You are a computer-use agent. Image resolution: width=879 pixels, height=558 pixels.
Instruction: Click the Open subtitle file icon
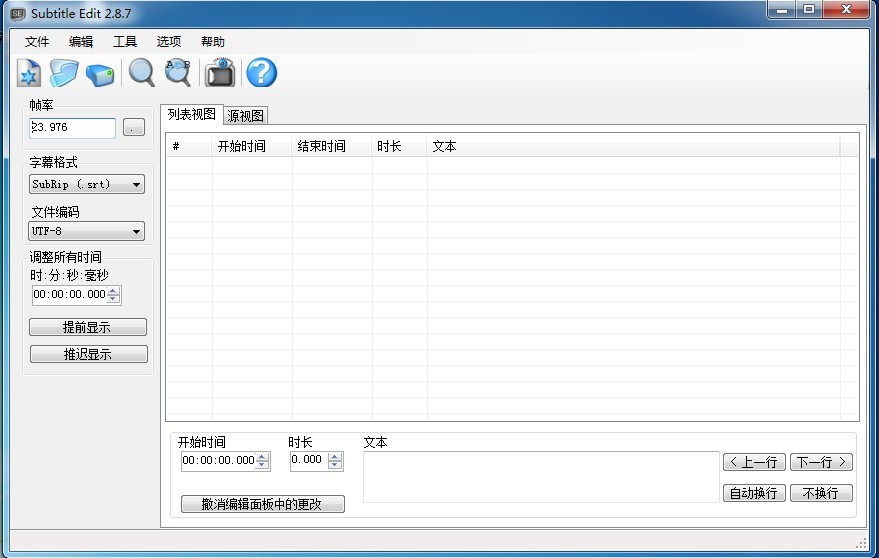click(x=64, y=74)
